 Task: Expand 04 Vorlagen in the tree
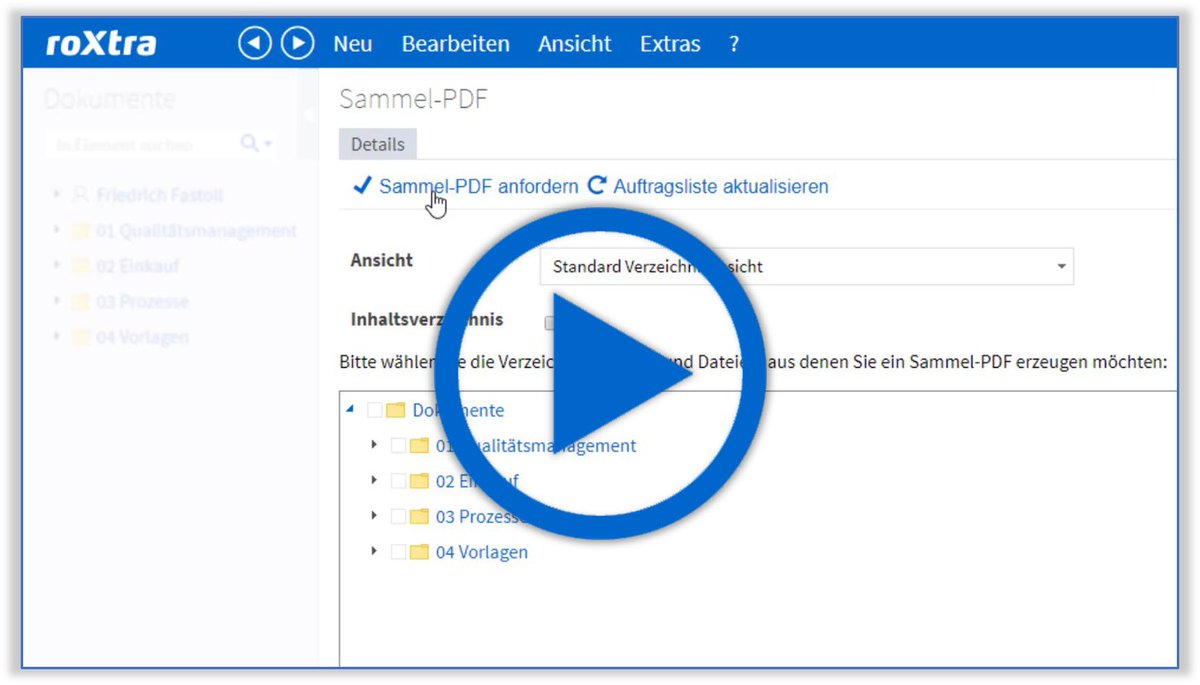(x=374, y=551)
